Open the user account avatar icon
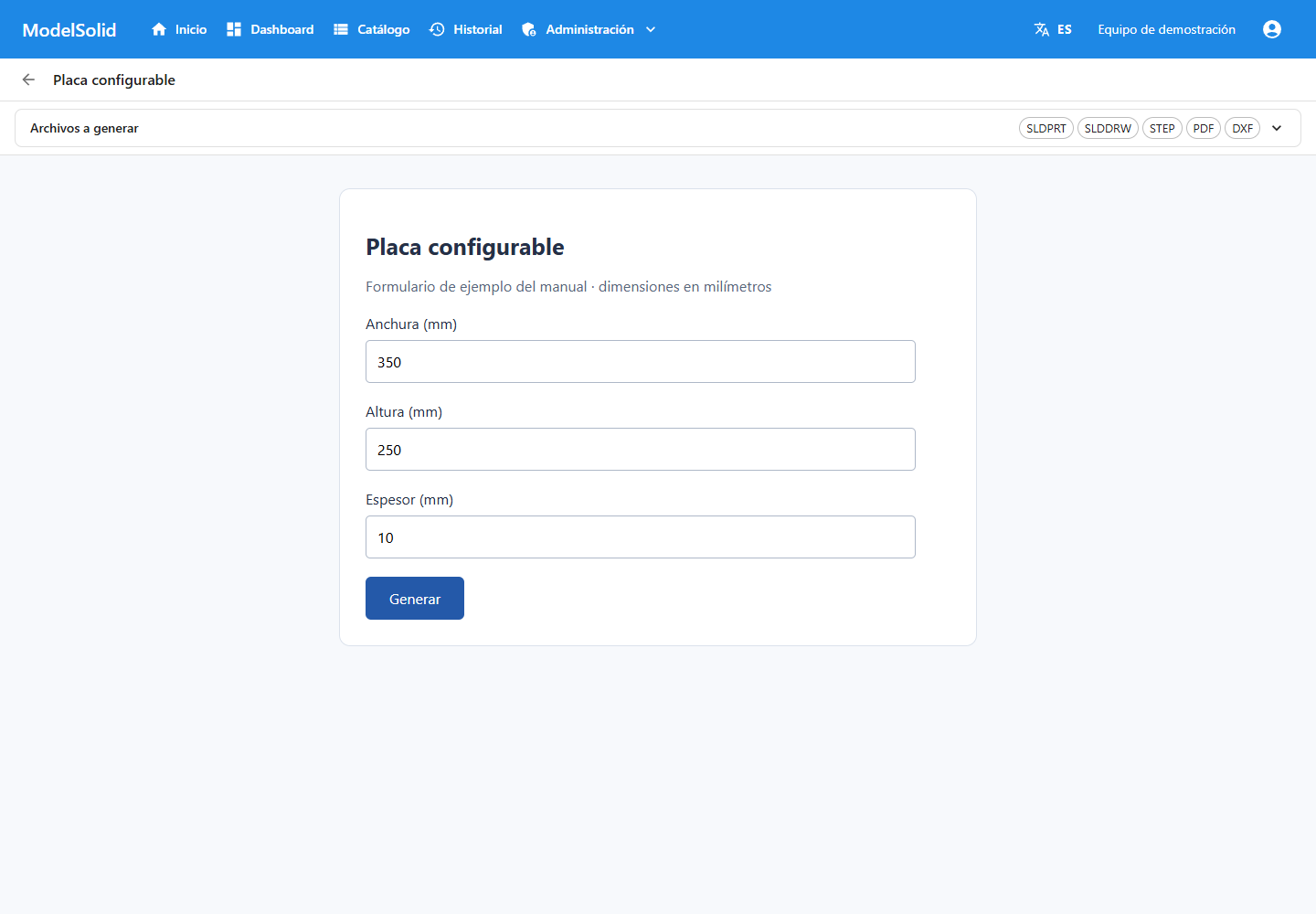 [1272, 29]
